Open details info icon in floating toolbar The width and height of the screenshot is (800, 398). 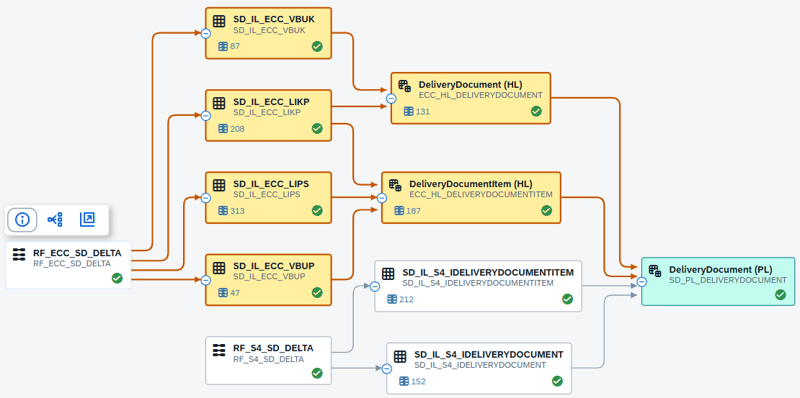[x=22, y=220]
